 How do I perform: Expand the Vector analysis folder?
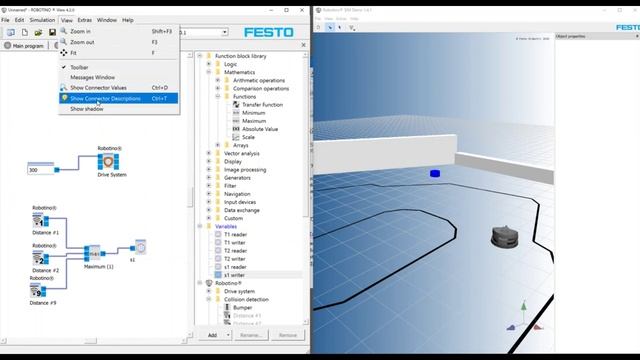[209, 153]
